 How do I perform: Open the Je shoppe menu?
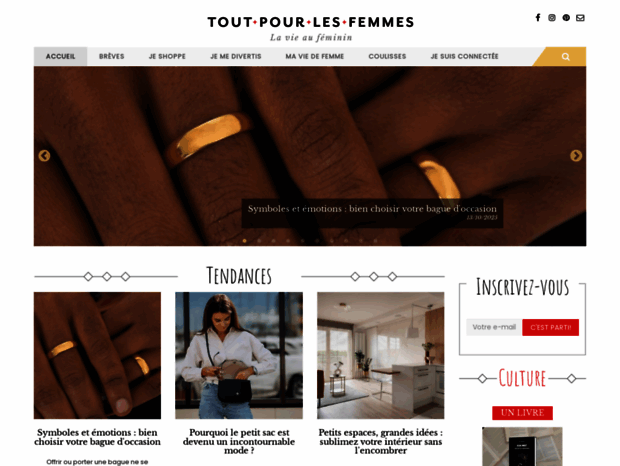click(167, 57)
